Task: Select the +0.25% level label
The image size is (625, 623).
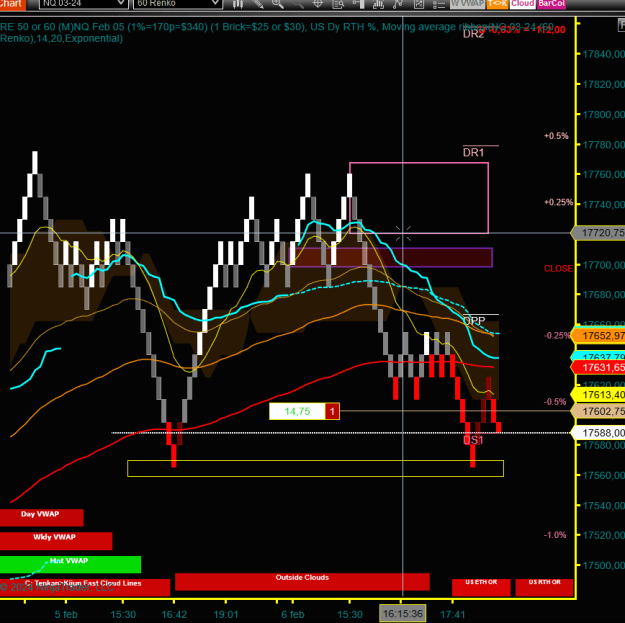Action: tap(558, 202)
